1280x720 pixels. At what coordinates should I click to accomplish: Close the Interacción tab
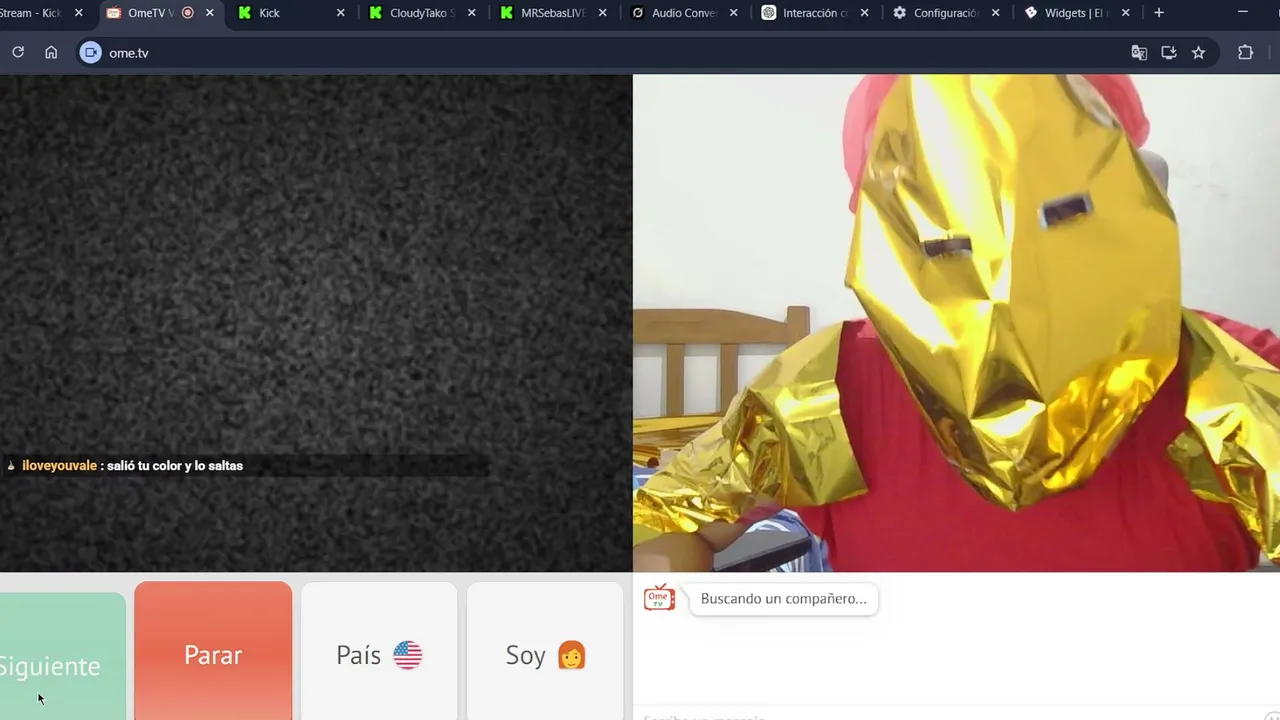864,13
